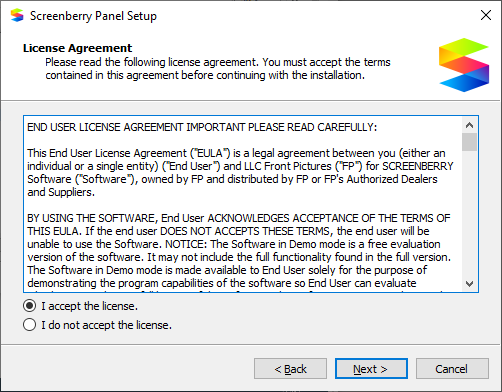Screen dimensions: 502x392
Task: Click the "BY USING THE SOFTWARE" line
Action: (x=239, y=218)
